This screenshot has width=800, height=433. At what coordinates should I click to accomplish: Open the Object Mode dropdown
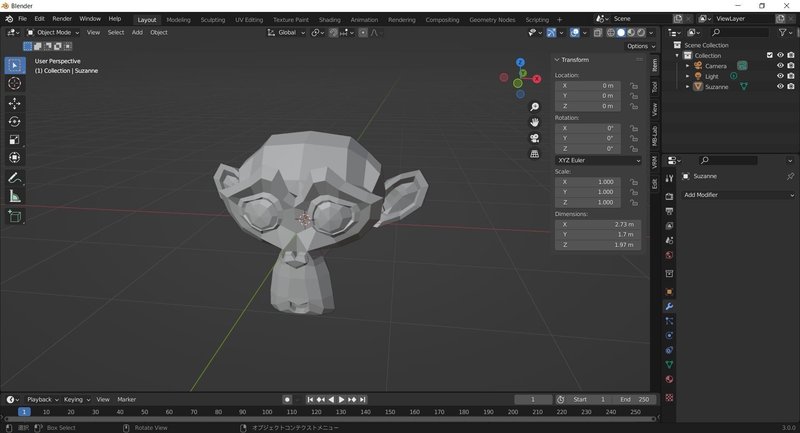click(x=53, y=33)
